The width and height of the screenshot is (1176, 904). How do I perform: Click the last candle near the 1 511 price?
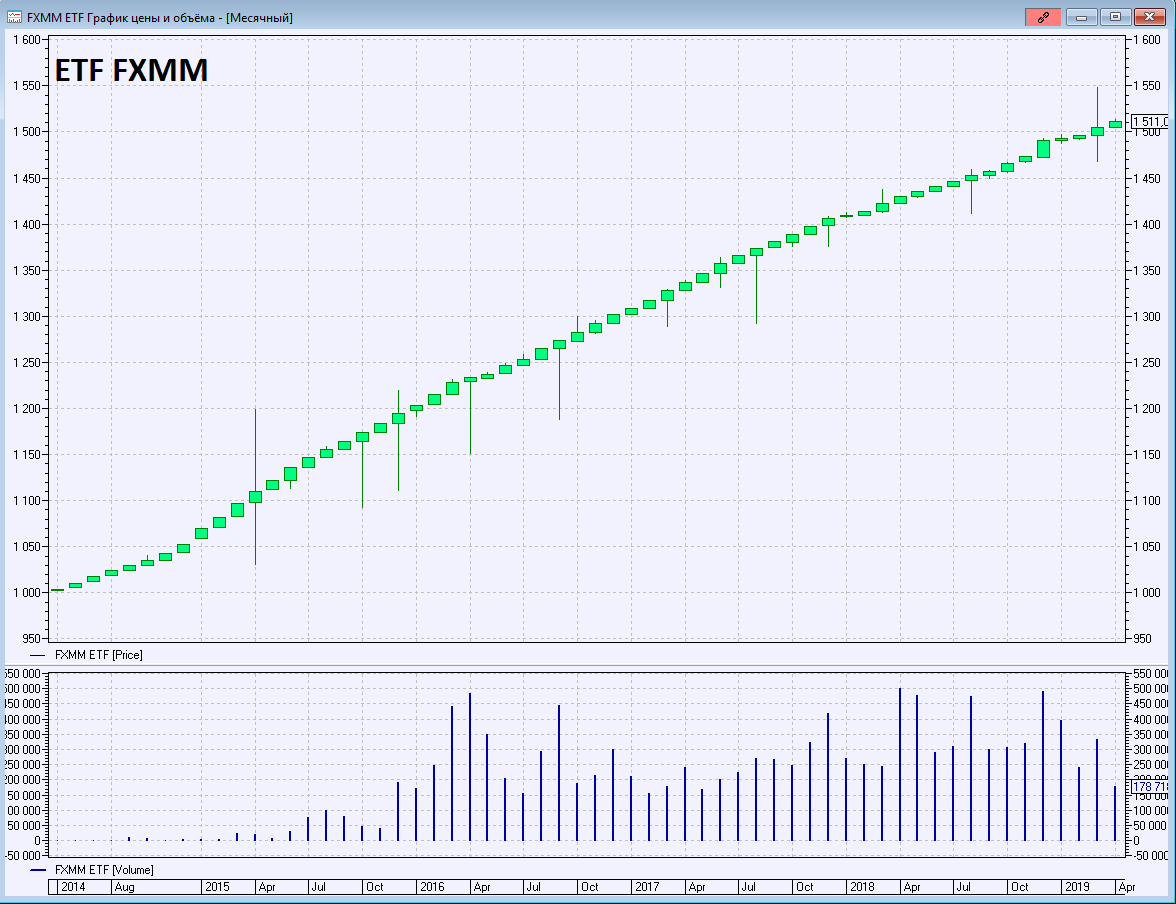tap(1115, 125)
